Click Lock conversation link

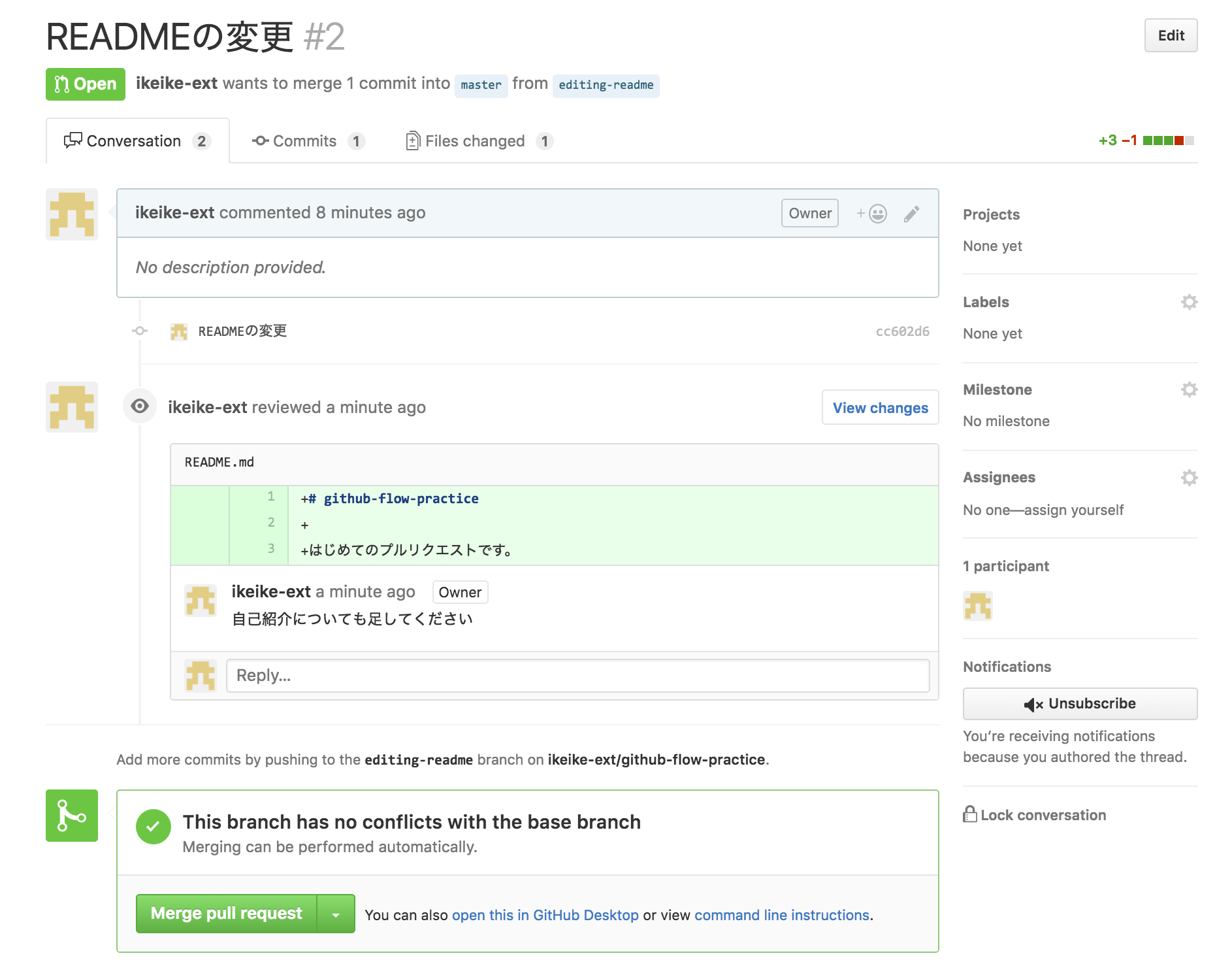pyautogui.click(x=1035, y=815)
